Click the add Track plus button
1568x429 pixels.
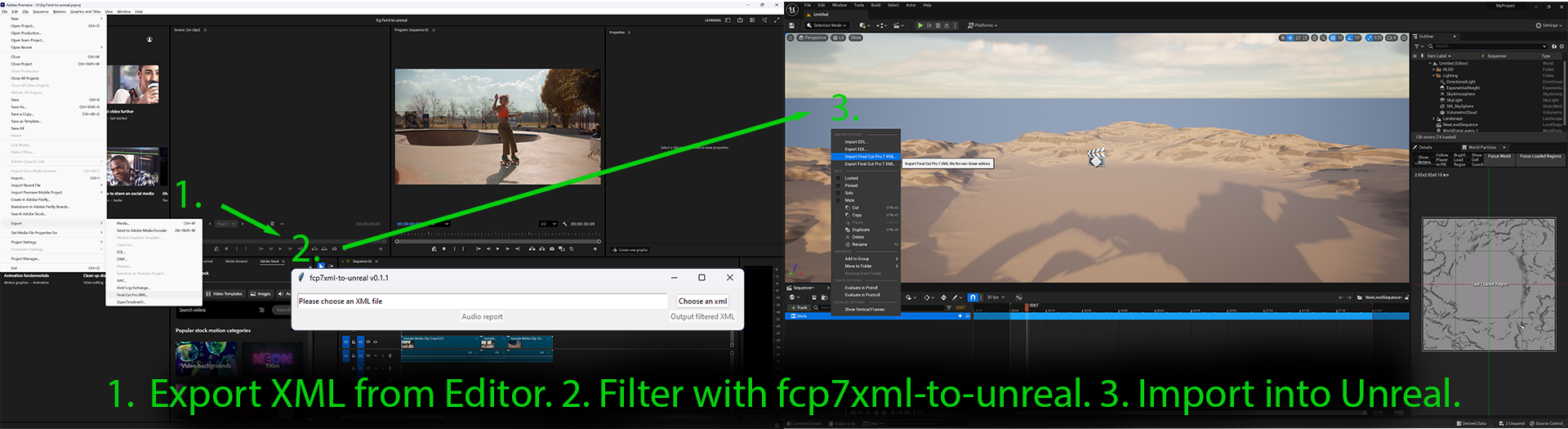[798, 307]
